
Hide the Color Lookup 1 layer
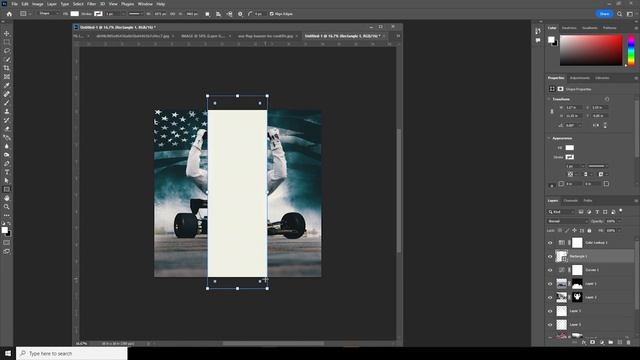pyautogui.click(x=550, y=243)
